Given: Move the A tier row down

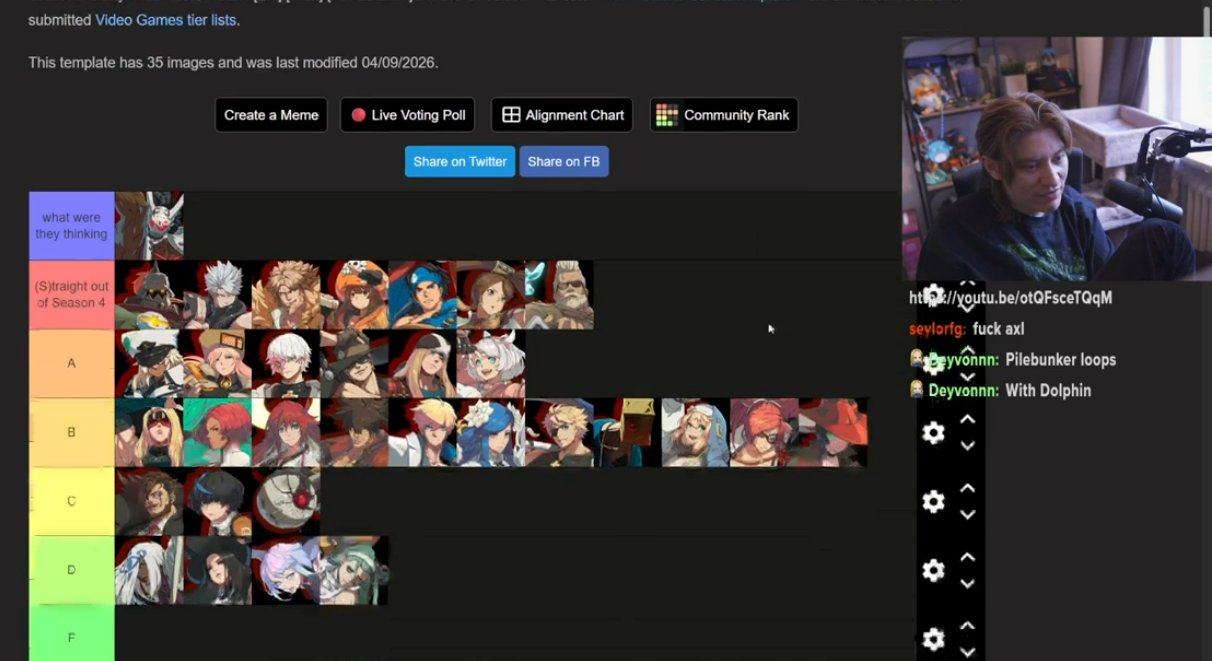Looking at the screenshot, I should pyautogui.click(x=967, y=377).
